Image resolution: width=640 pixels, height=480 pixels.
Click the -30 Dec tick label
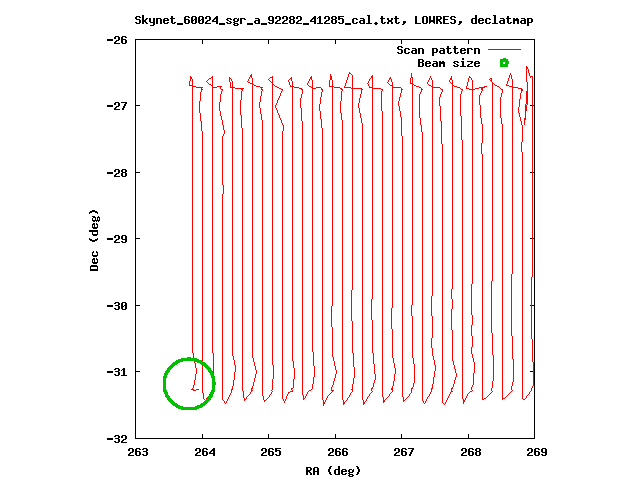pyautogui.click(x=117, y=306)
